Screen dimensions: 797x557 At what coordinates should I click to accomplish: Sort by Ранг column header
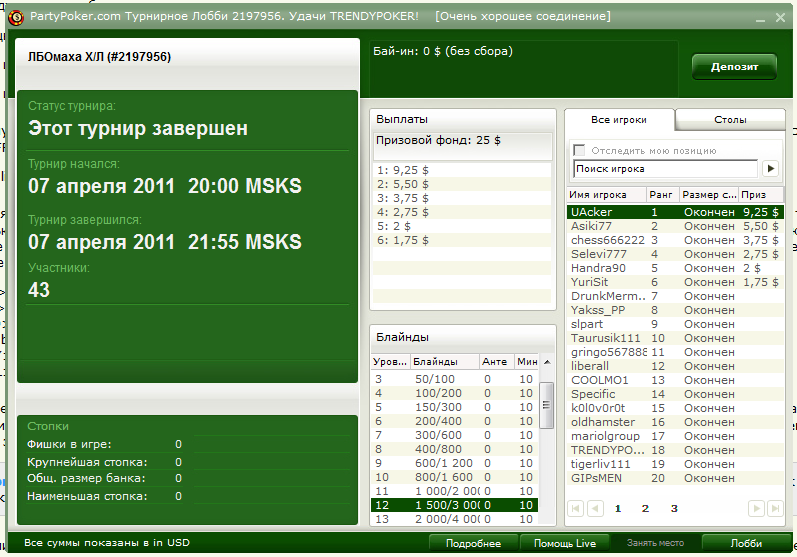tap(663, 195)
